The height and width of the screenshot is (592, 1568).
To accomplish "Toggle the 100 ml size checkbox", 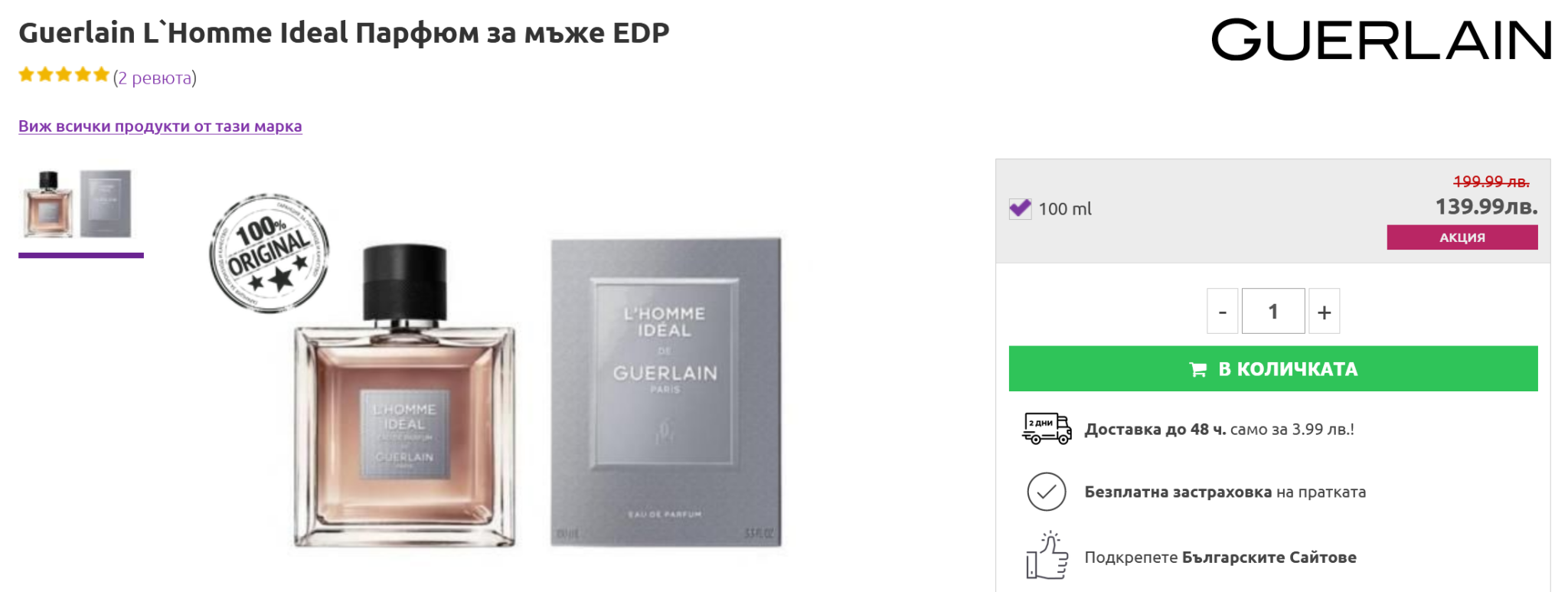I will point(1020,208).
